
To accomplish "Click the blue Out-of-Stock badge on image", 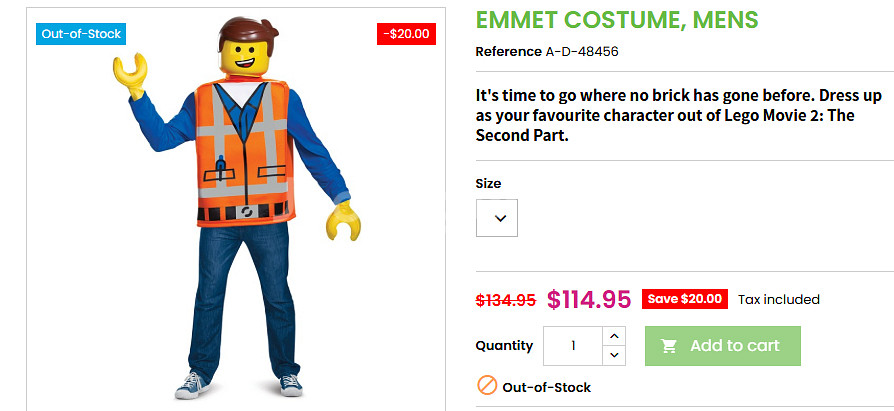I will click(82, 34).
